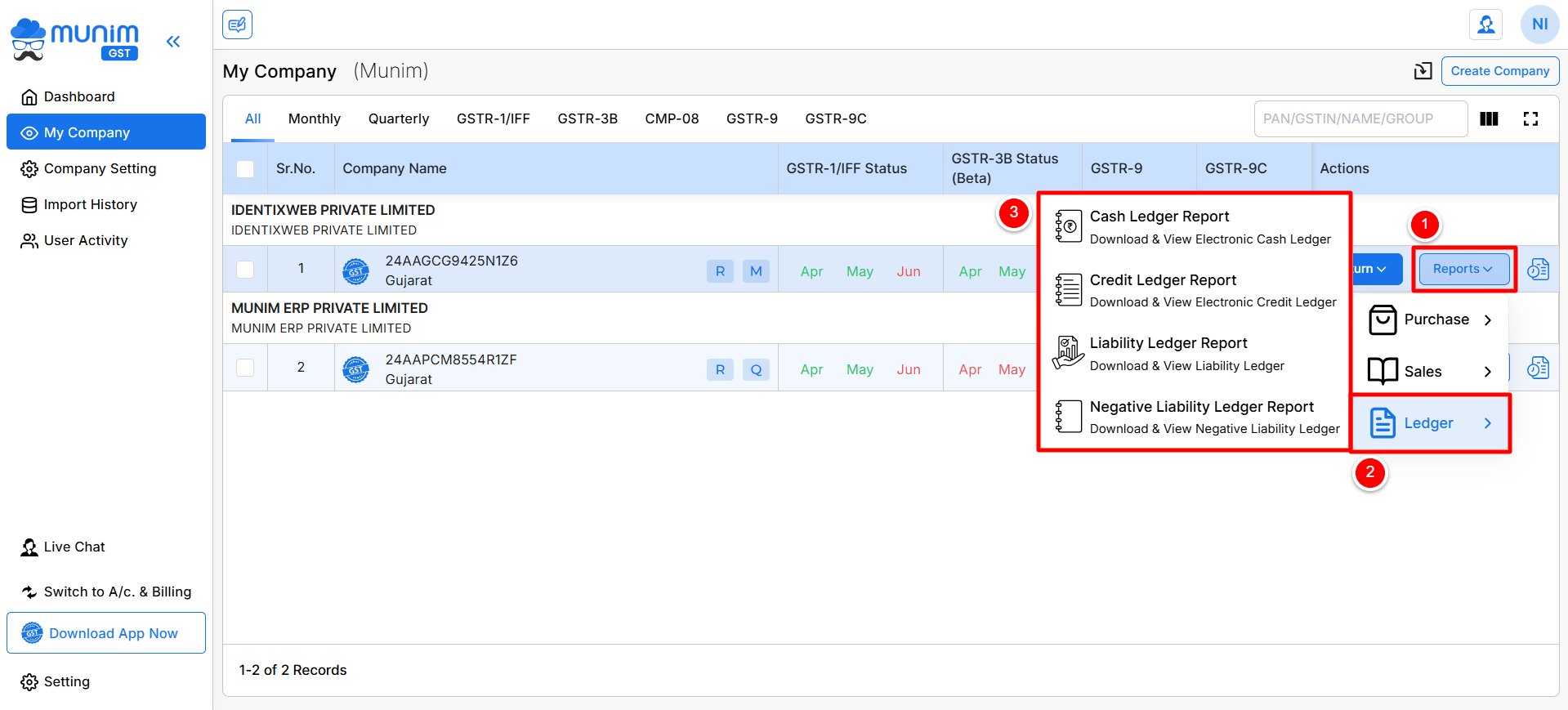Click Cash Ledger Report icon

[1068, 226]
